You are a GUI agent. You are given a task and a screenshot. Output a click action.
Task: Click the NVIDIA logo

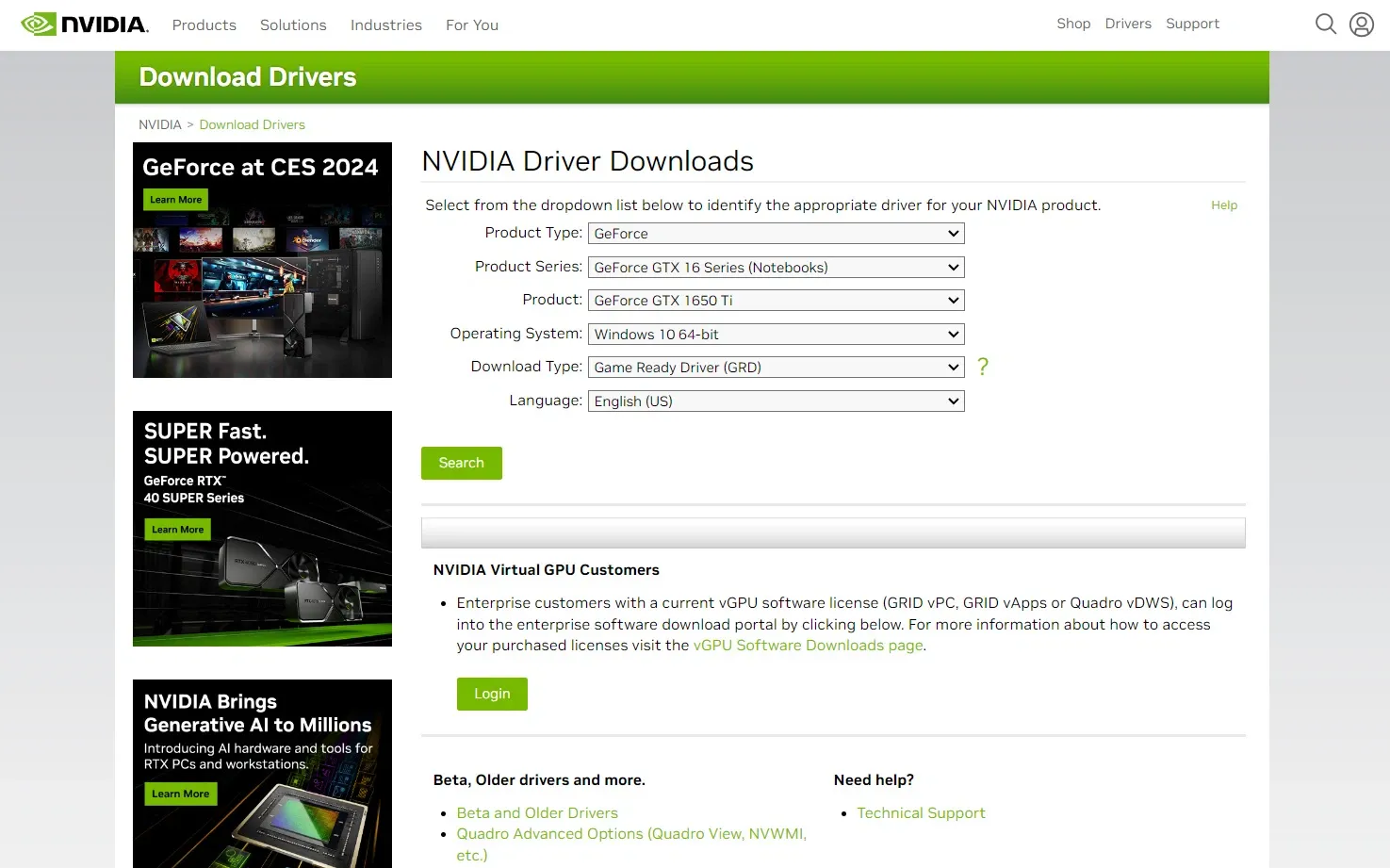tap(85, 25)
